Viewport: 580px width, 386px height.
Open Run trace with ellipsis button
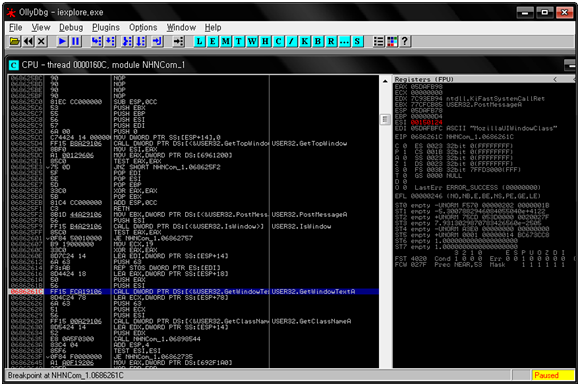[344, 41]
